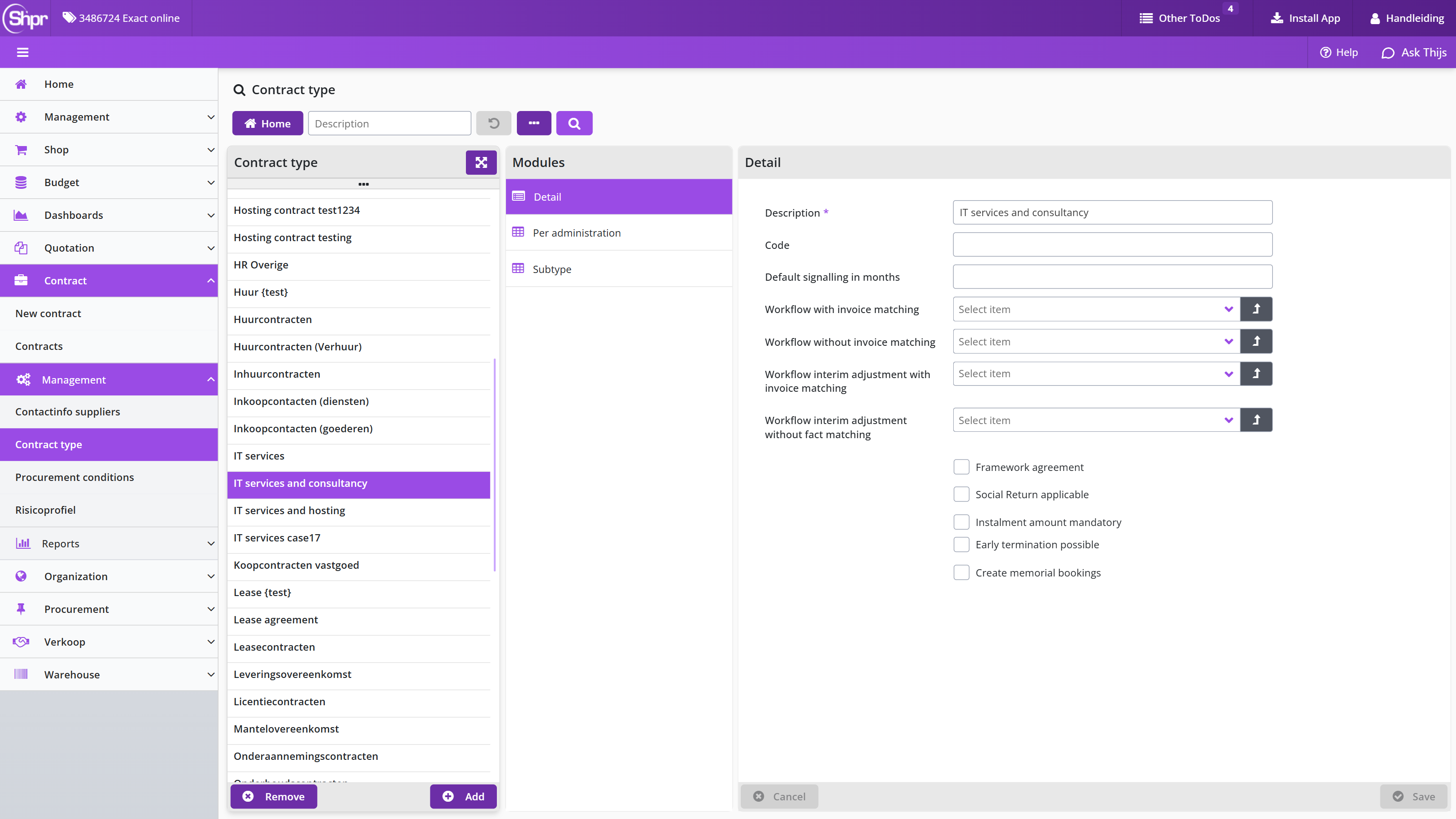
Task: Enable Create memorial bookings checkbox
Action: point(961,572)
